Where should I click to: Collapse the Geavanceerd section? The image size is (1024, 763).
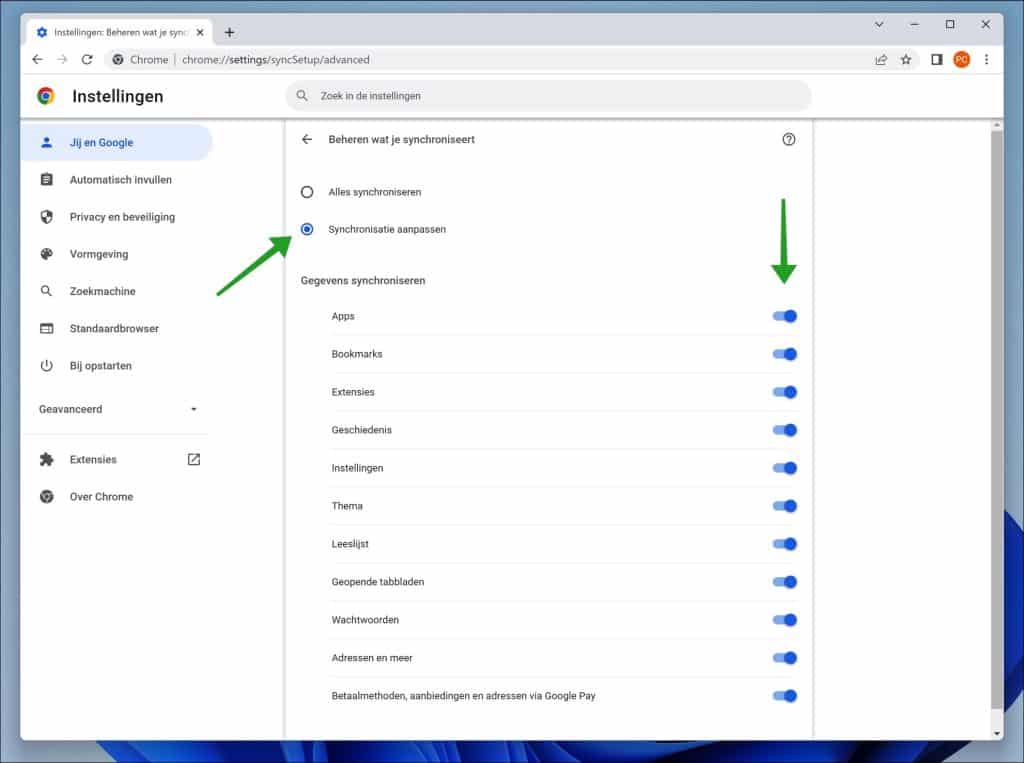pyautogui.click(x=194, y=409)
